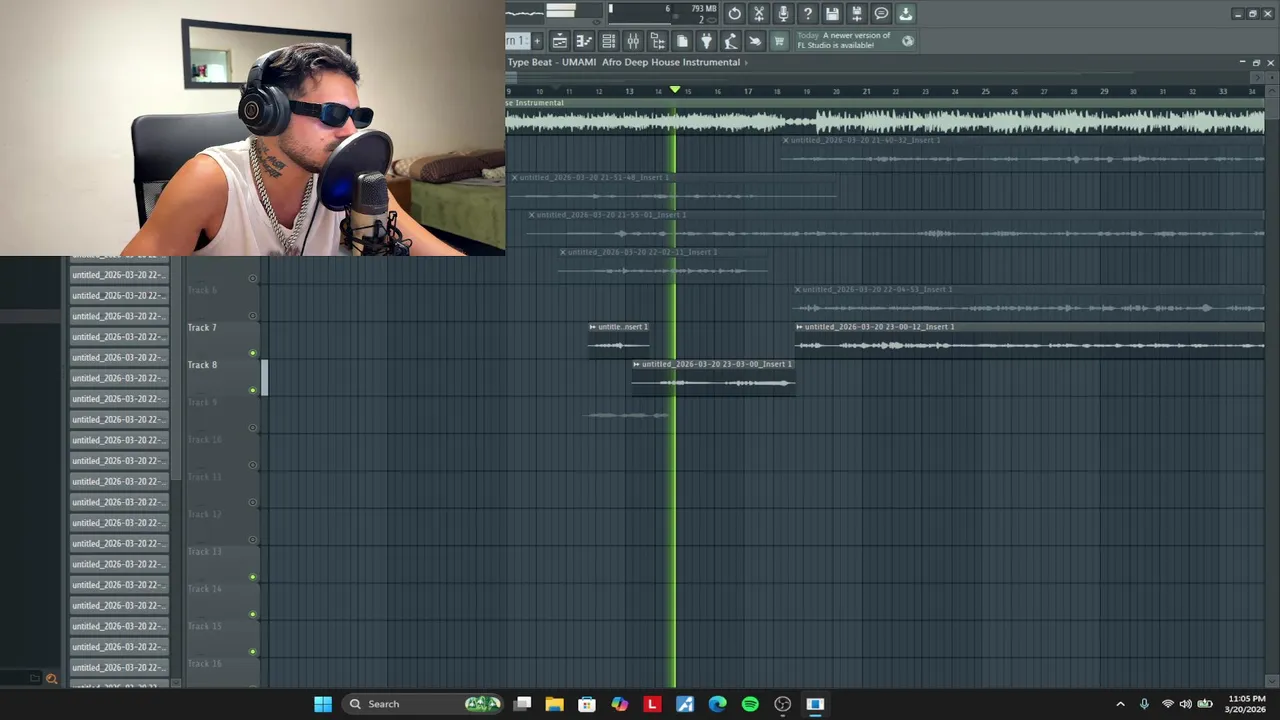Open clip menu of muted 22-04-53_Insert 1 clip
Image resolution: width=1280 pixels, height=720 pixels.
(798, 289)
